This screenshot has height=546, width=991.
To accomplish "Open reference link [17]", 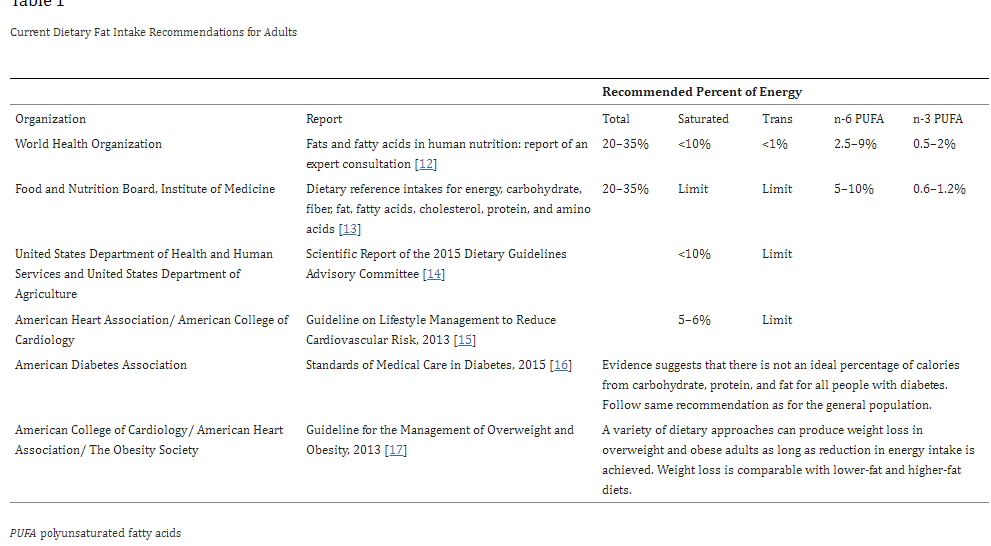I will (396, 450).
